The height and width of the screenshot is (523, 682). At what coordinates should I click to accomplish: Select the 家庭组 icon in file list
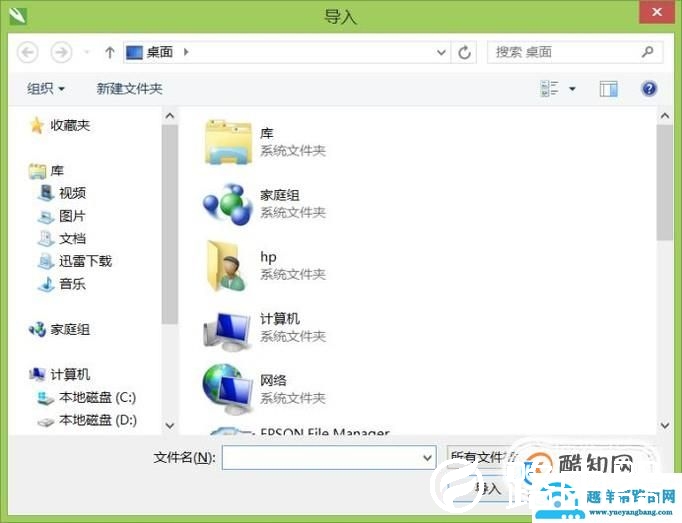tap(228, 204)
